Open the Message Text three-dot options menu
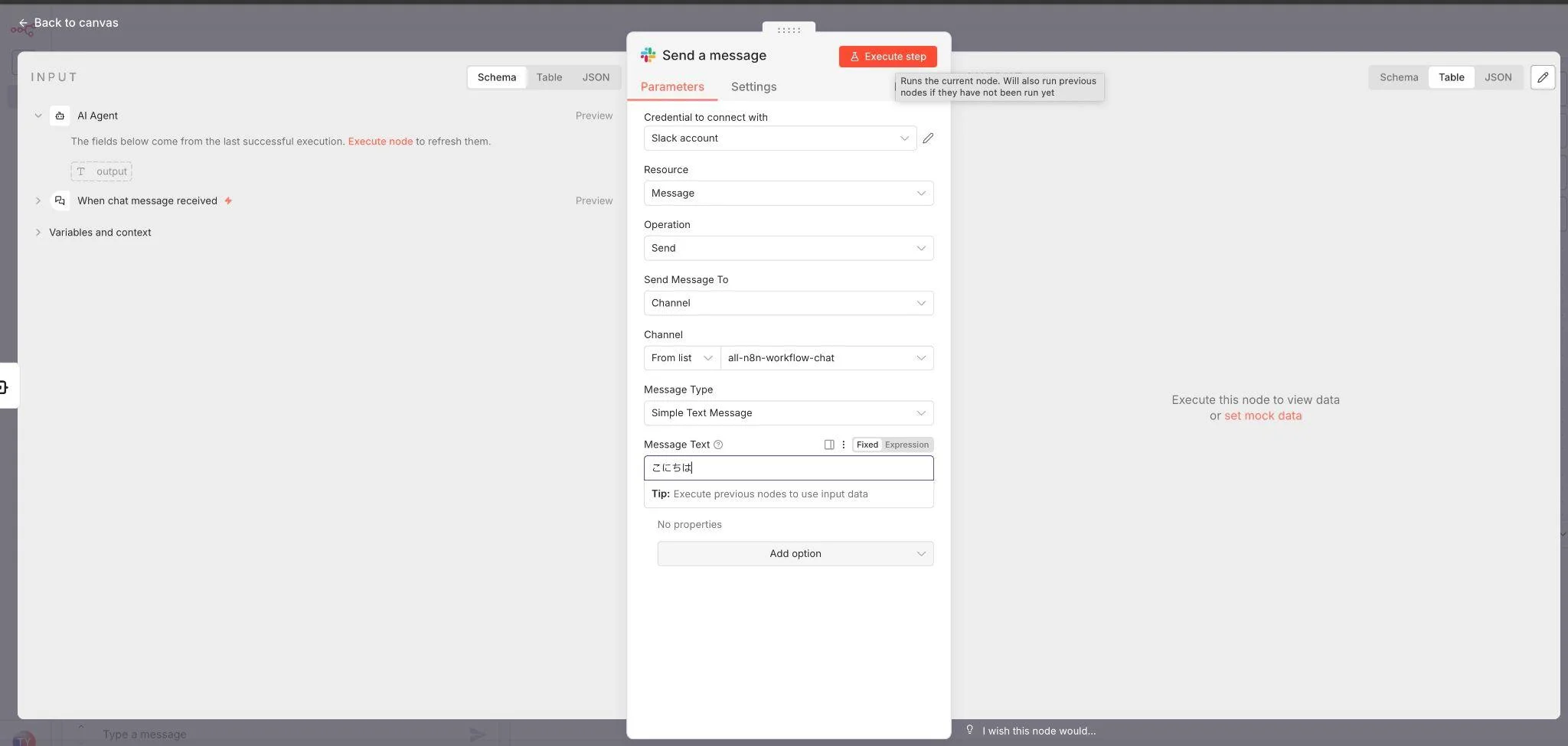1568x746 pixels. point(843,445)
